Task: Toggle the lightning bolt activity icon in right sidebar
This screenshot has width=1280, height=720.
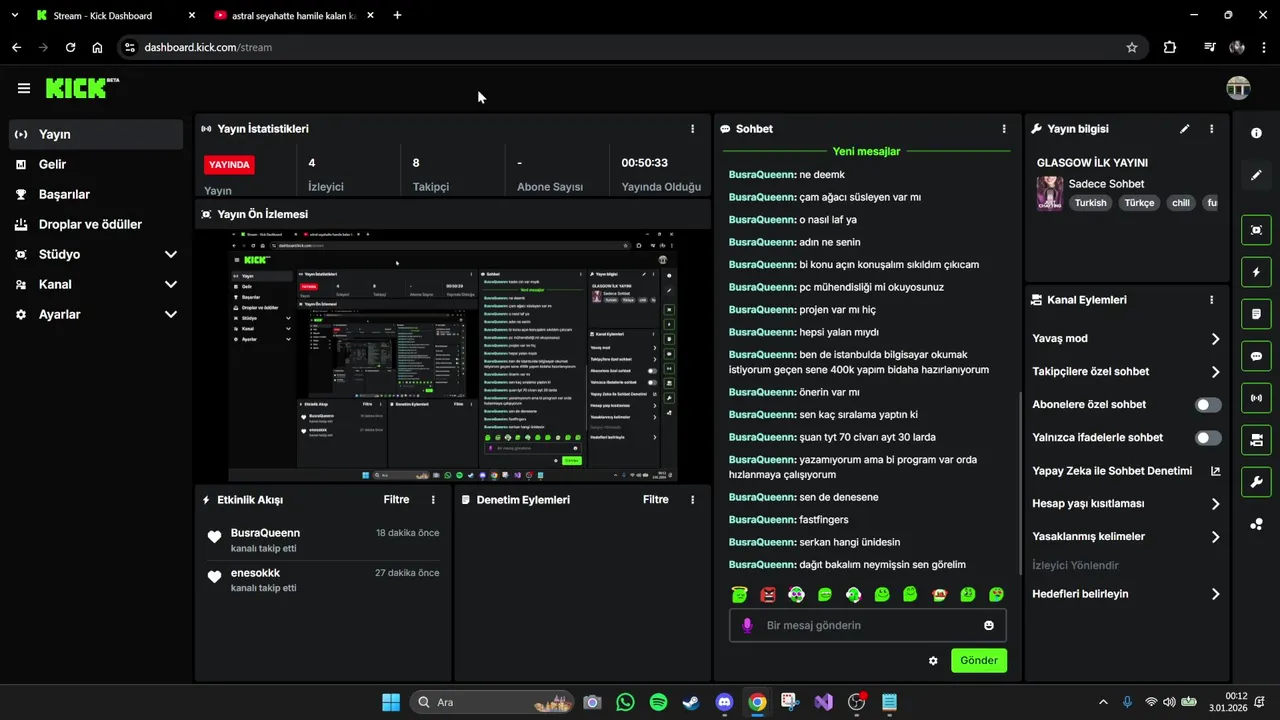Action: pyautogui.click(x=1256, y=272)
